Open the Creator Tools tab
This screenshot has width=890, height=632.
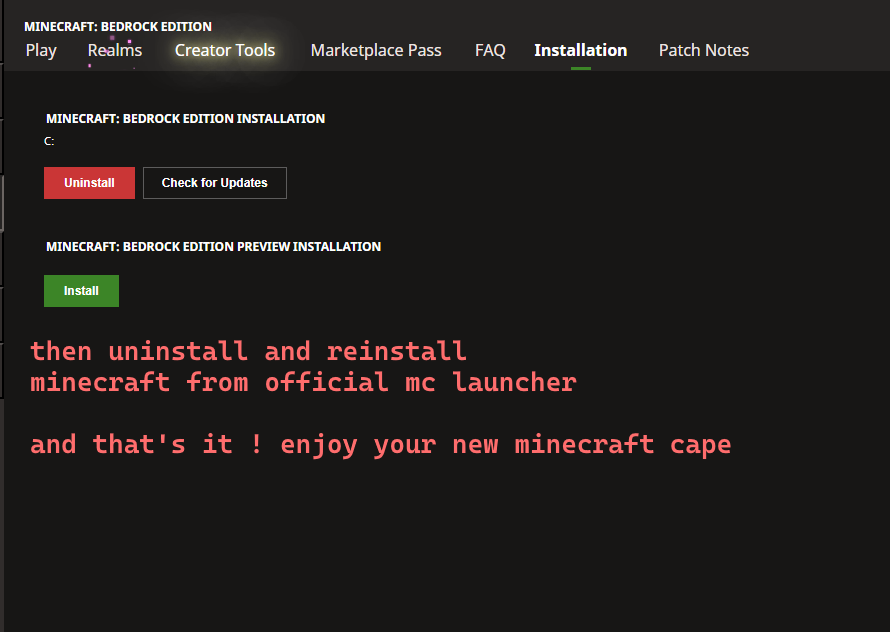tap(225, 51)
